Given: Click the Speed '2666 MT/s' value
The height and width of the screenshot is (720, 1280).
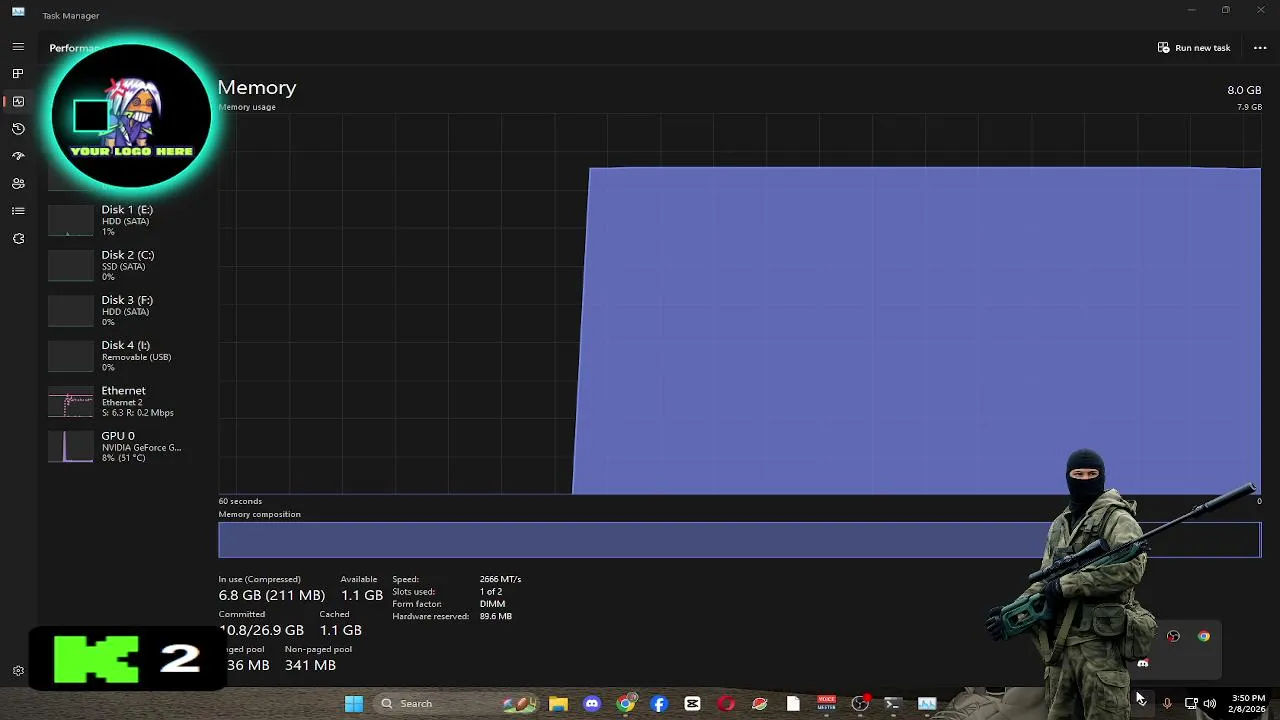Looking at the screenshot, I should pyautogui.click(x=500, y=579).
